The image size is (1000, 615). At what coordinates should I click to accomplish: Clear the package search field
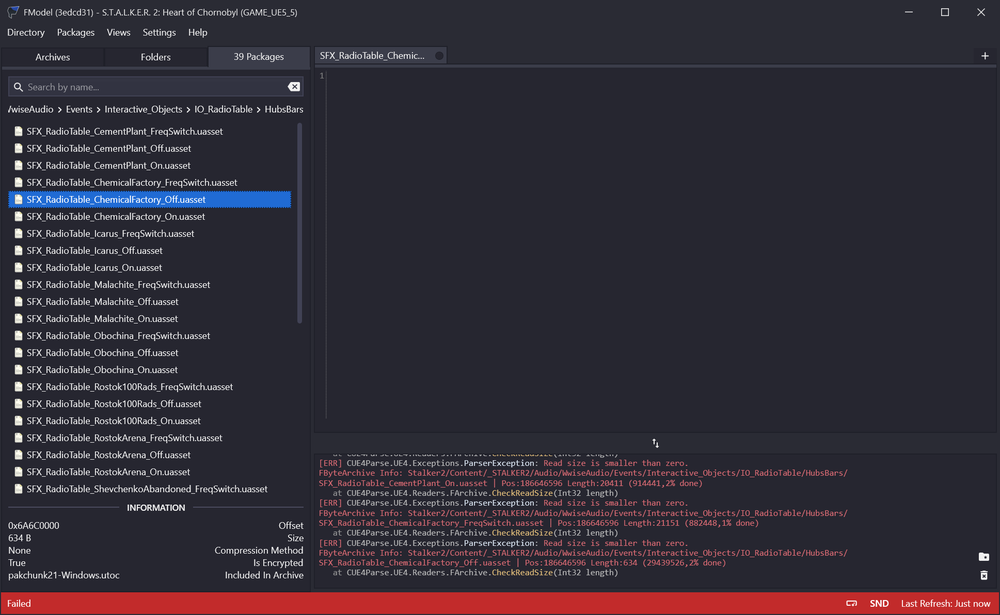[x=294, y=87]
